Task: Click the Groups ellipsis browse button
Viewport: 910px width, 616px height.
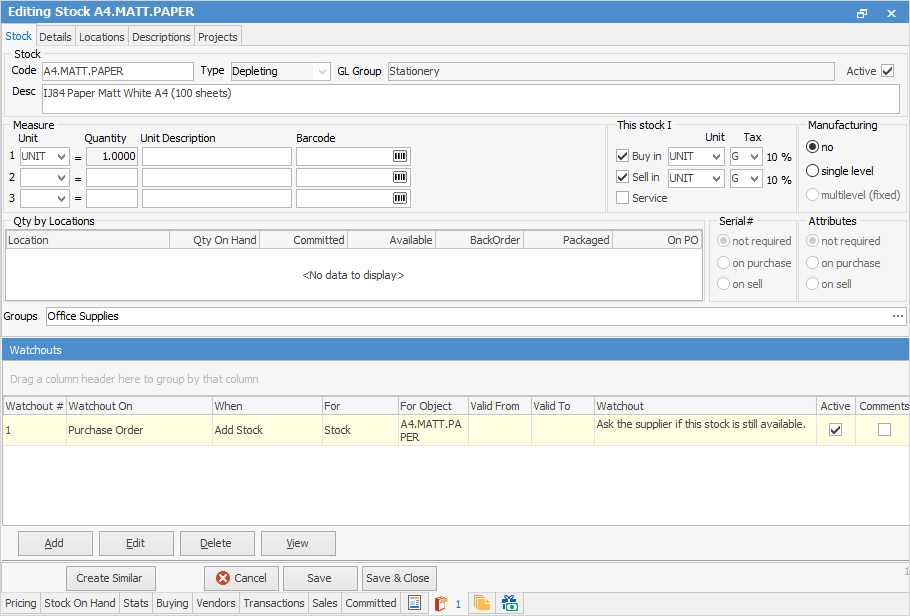Action: tap(897, 316)
